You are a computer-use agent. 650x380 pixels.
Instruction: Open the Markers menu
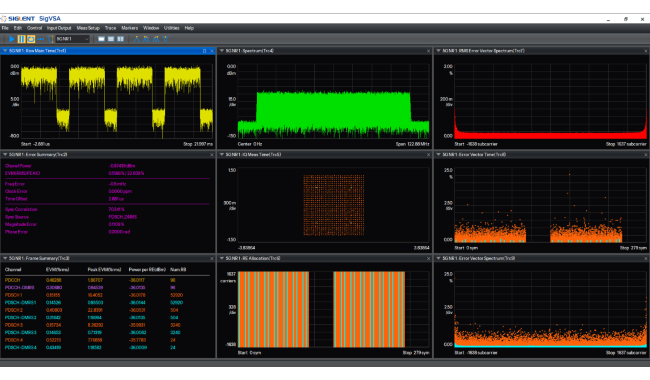[x=129, y=28]
